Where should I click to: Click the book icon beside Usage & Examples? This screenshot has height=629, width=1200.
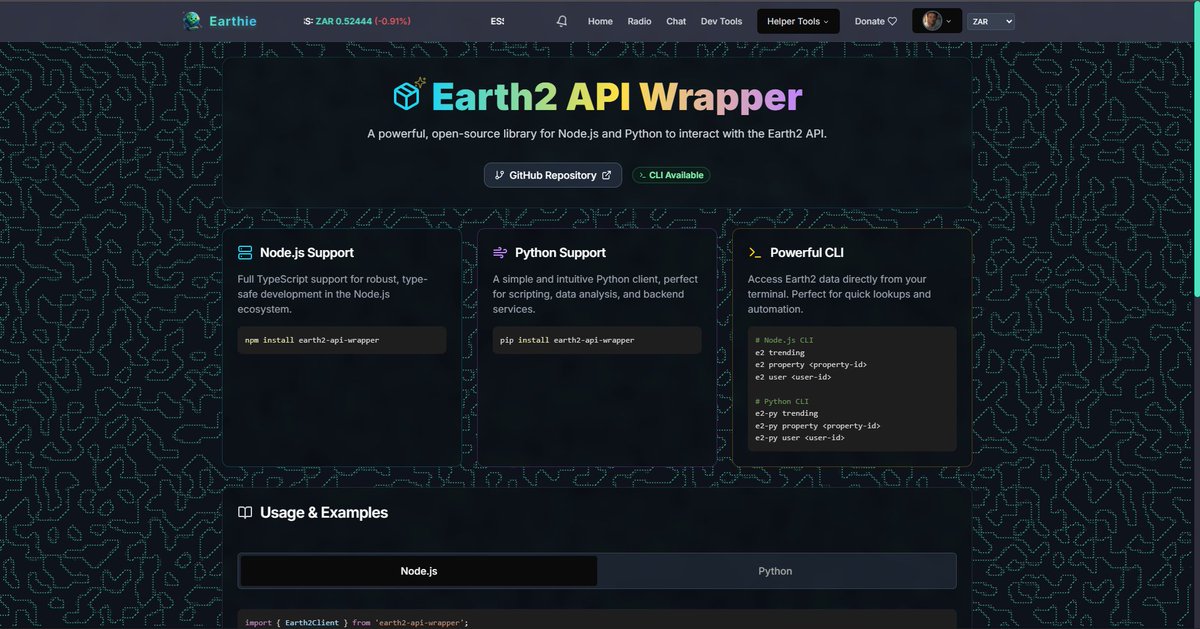click(x=245, y=513)
